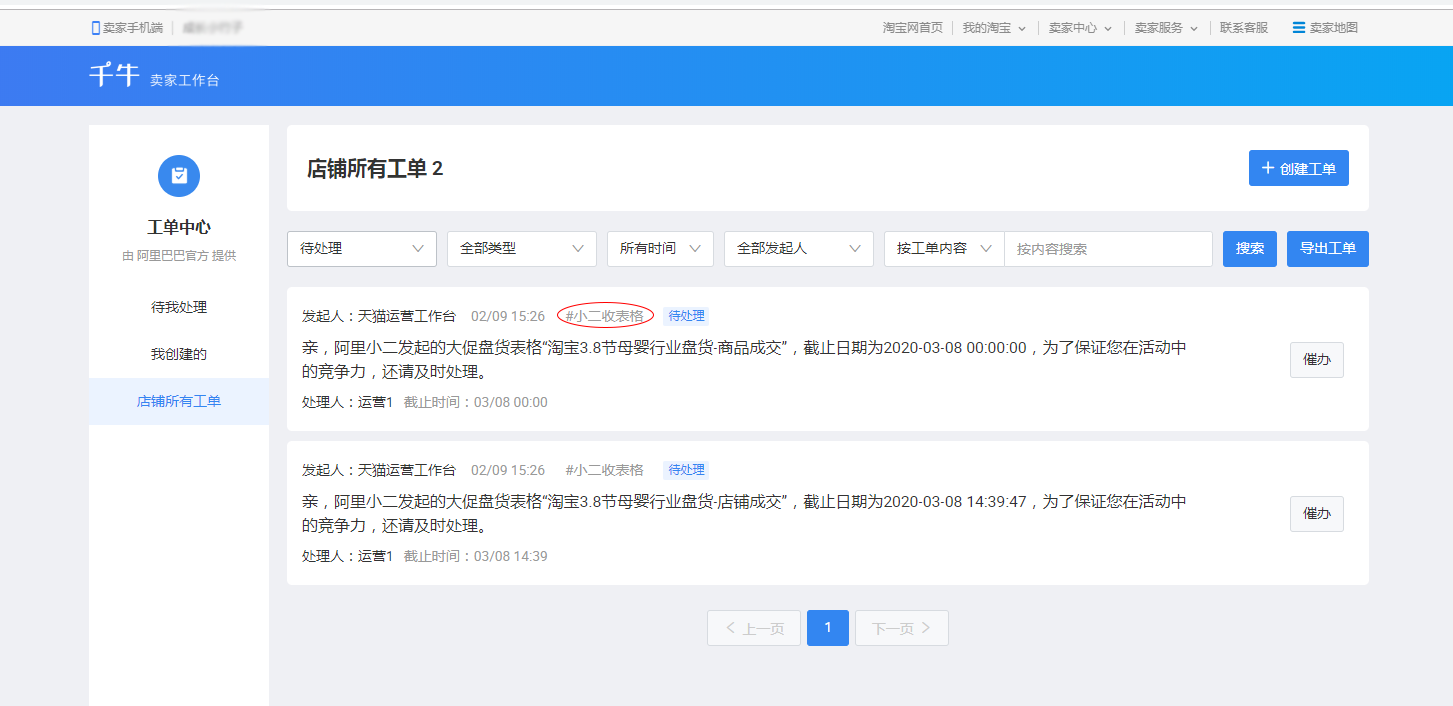1453x706 pixels.
Task: Click 待处理 status badge on 店铺成交 order
Action: [686, 470]
